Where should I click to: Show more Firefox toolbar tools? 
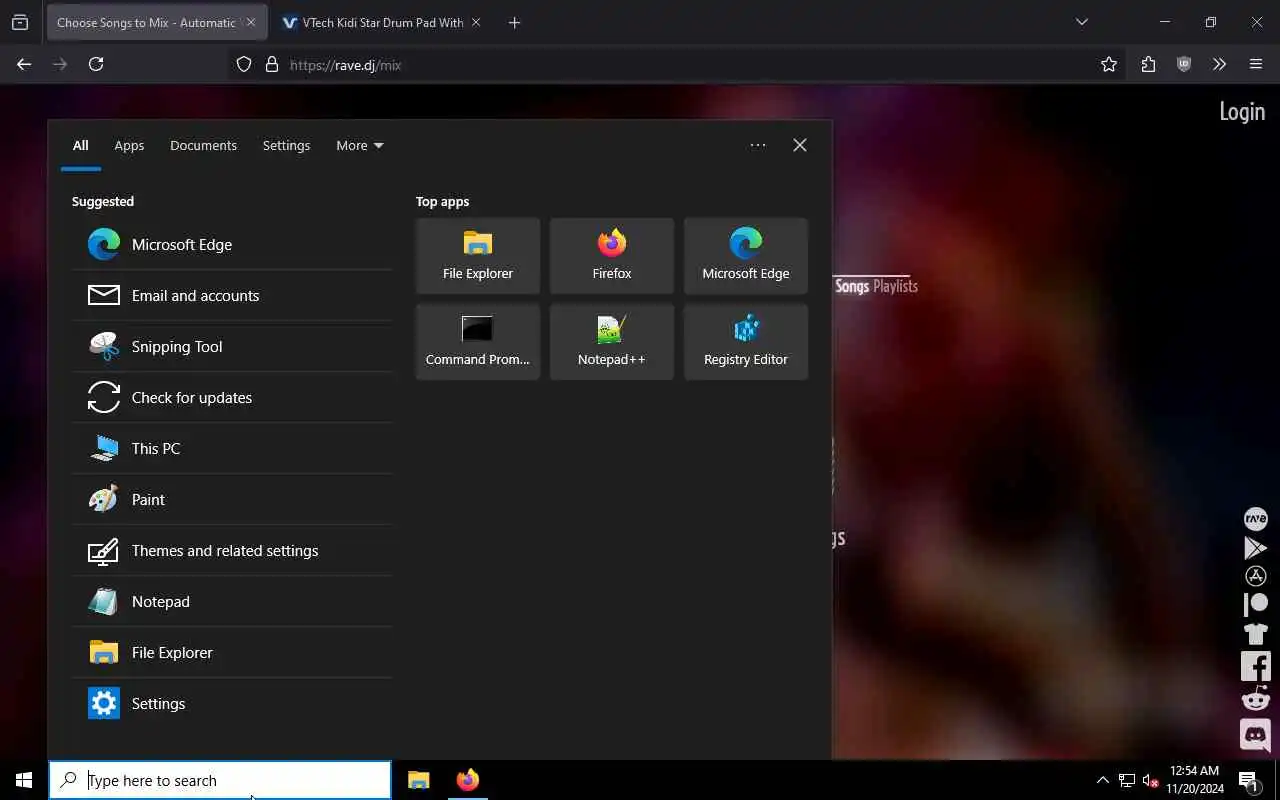(1219, 64)
